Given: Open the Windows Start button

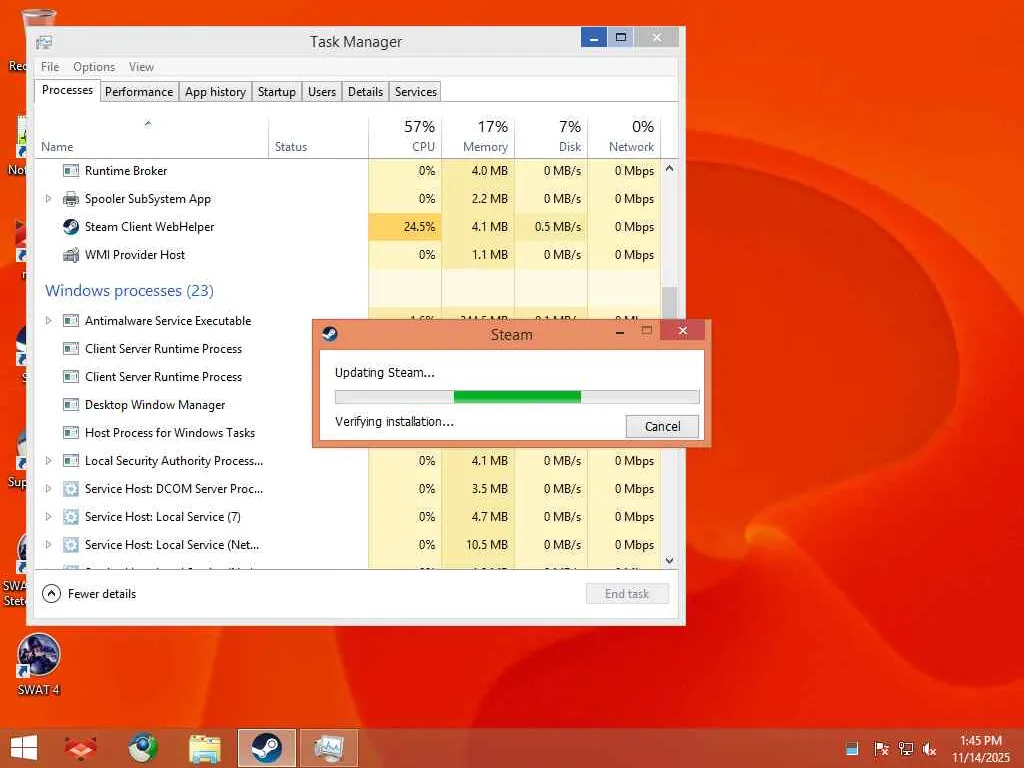Looking at the screenshot, I should tap(24, 748).
